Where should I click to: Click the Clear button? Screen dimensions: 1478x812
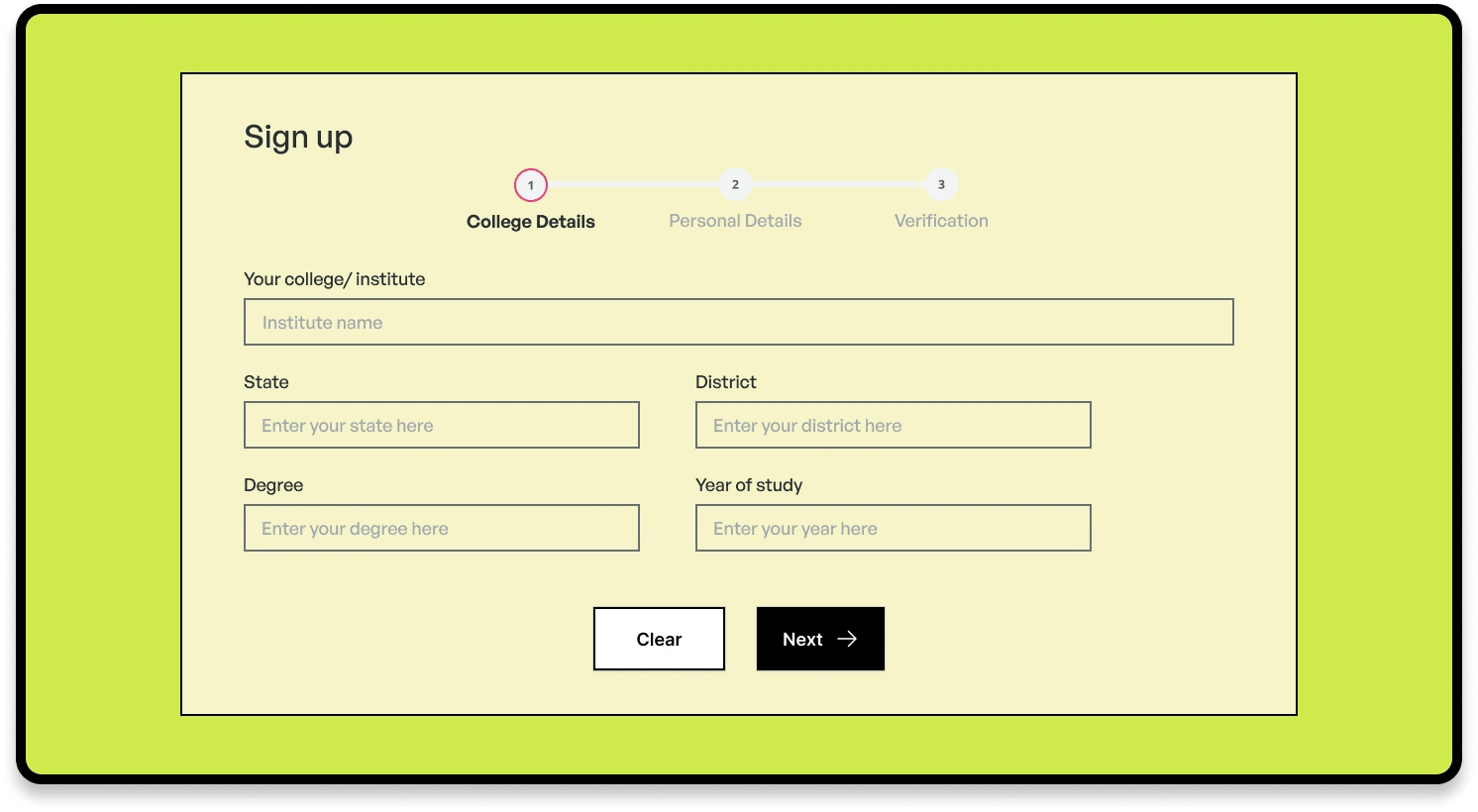click(660, 639)
